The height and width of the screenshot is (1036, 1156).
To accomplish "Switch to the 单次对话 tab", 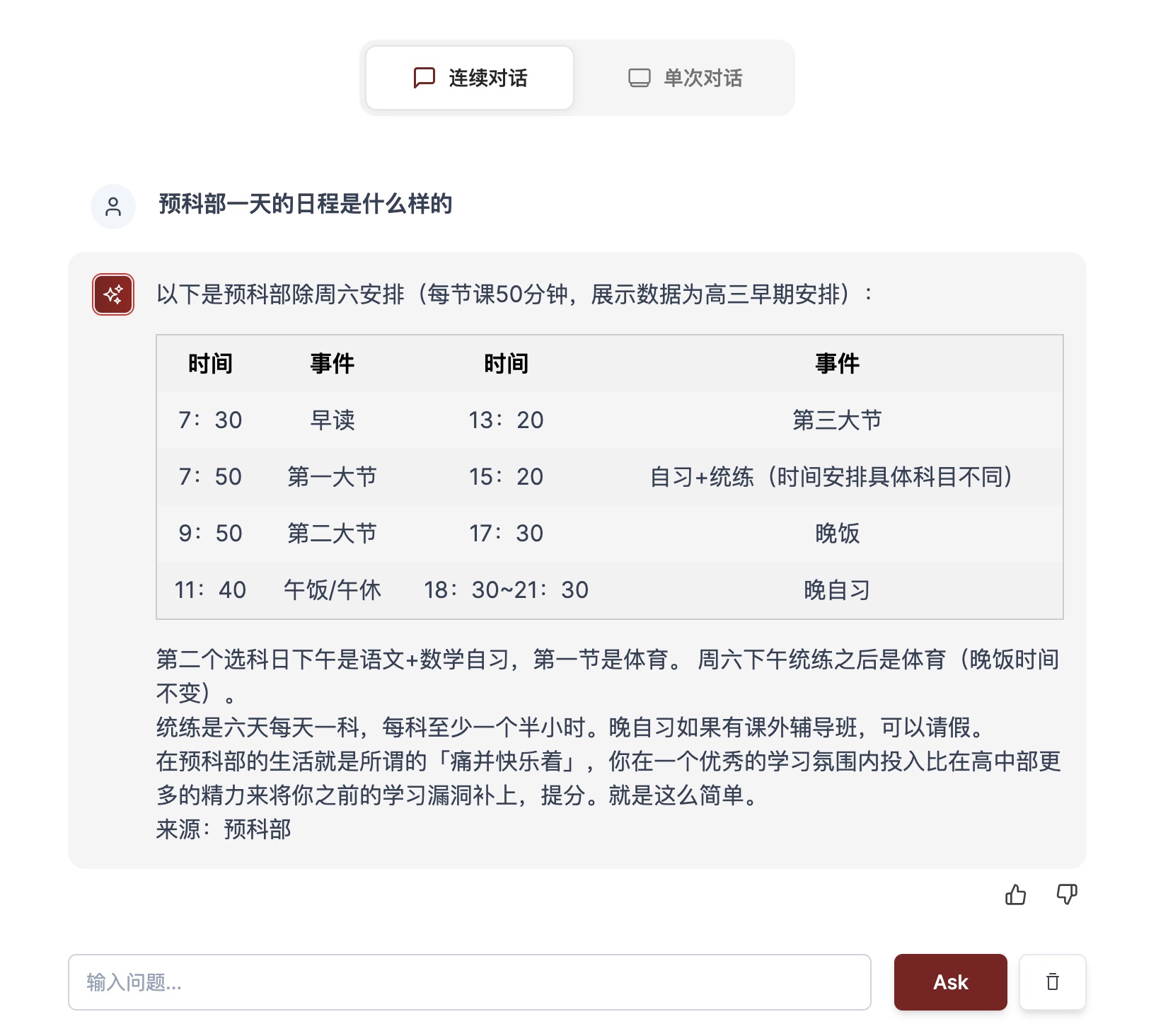I will (x=685, y=78).
